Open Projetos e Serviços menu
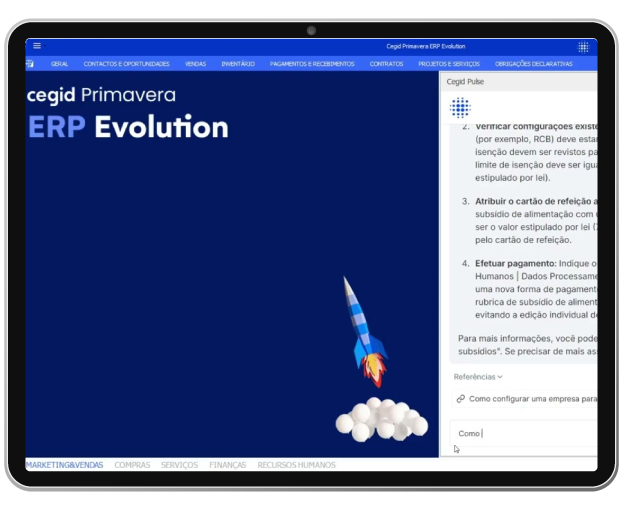This screenshot has height=510, width=623. pyautogui.click(x=449, y=64)
